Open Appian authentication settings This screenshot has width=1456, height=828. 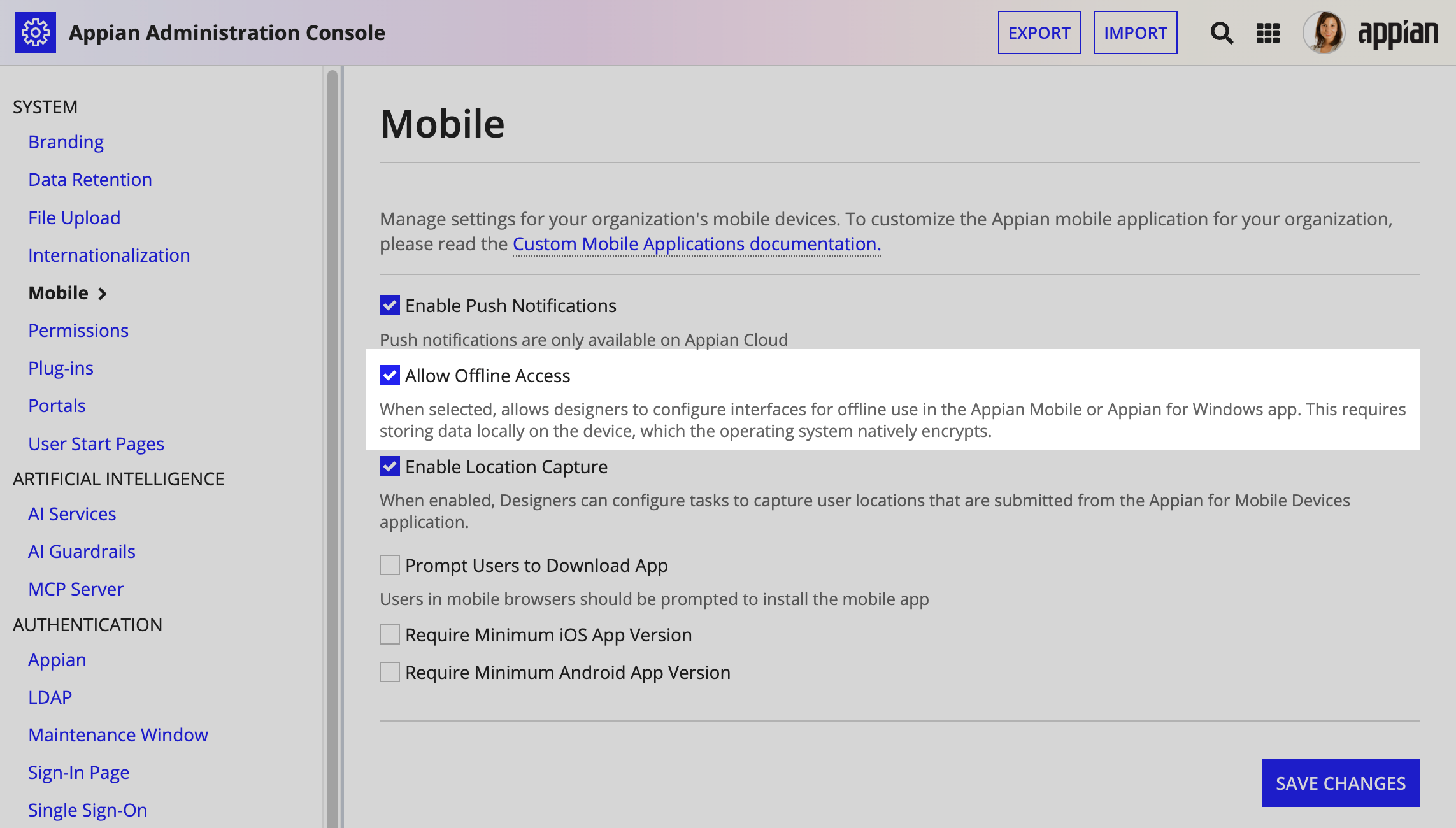pyautogui.click(x=57, y=660)
